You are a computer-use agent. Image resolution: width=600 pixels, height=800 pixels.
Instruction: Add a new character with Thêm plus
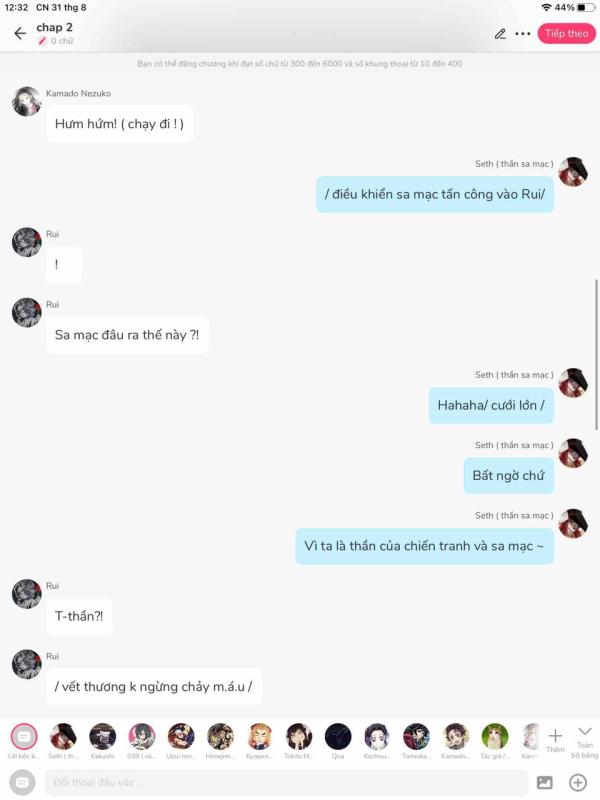point(555,740)
